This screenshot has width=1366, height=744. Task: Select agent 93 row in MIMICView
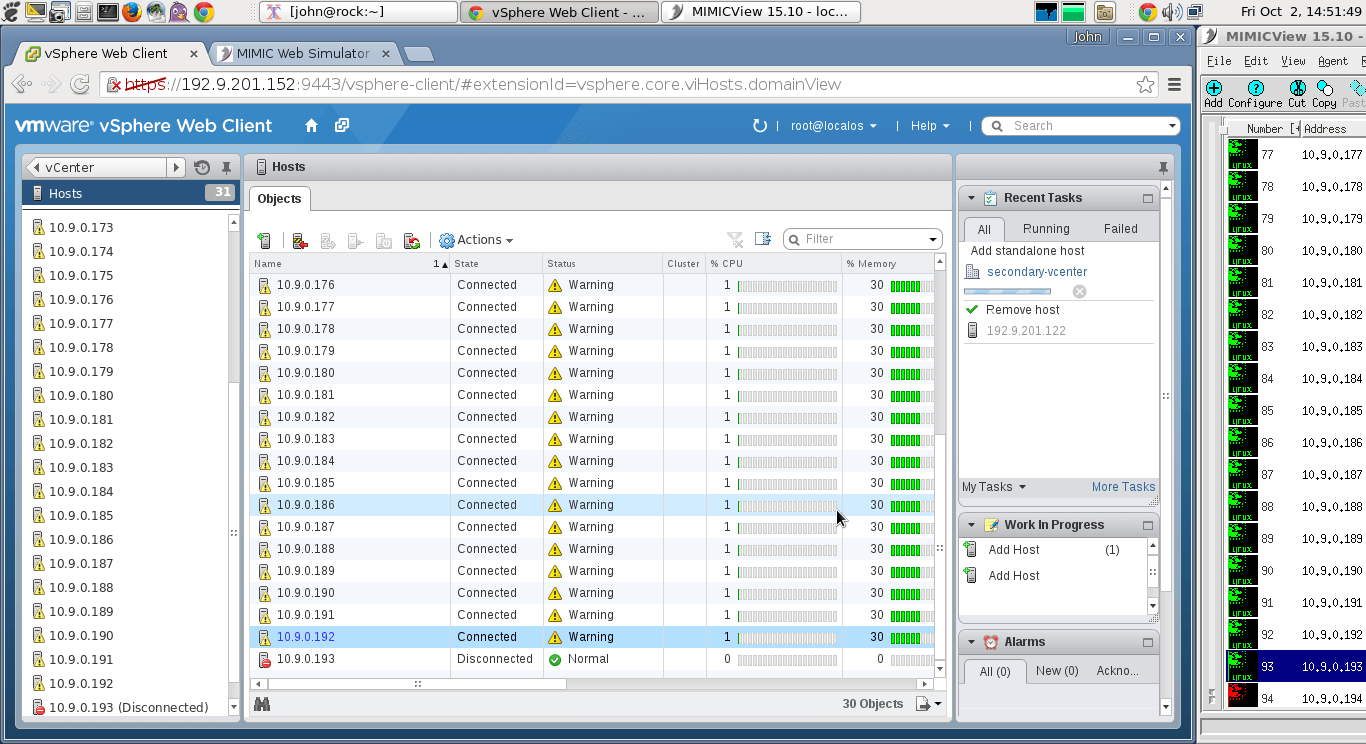coord(1296,667)
